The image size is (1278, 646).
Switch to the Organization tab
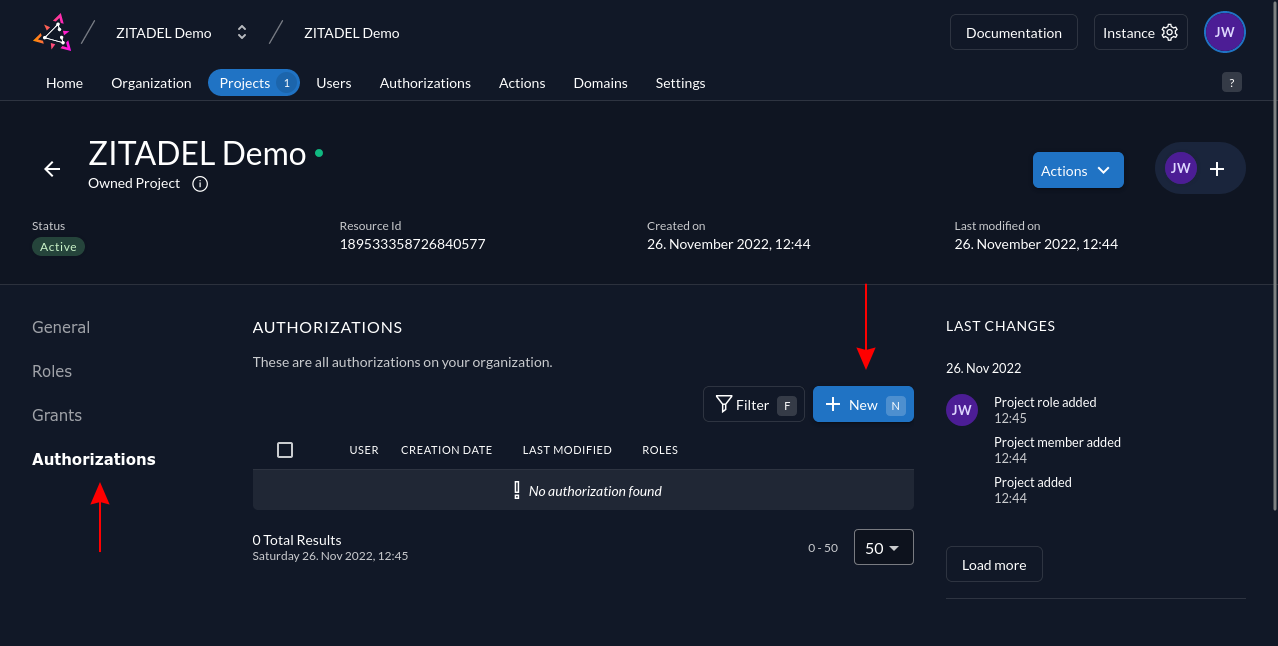click(151, 83)
